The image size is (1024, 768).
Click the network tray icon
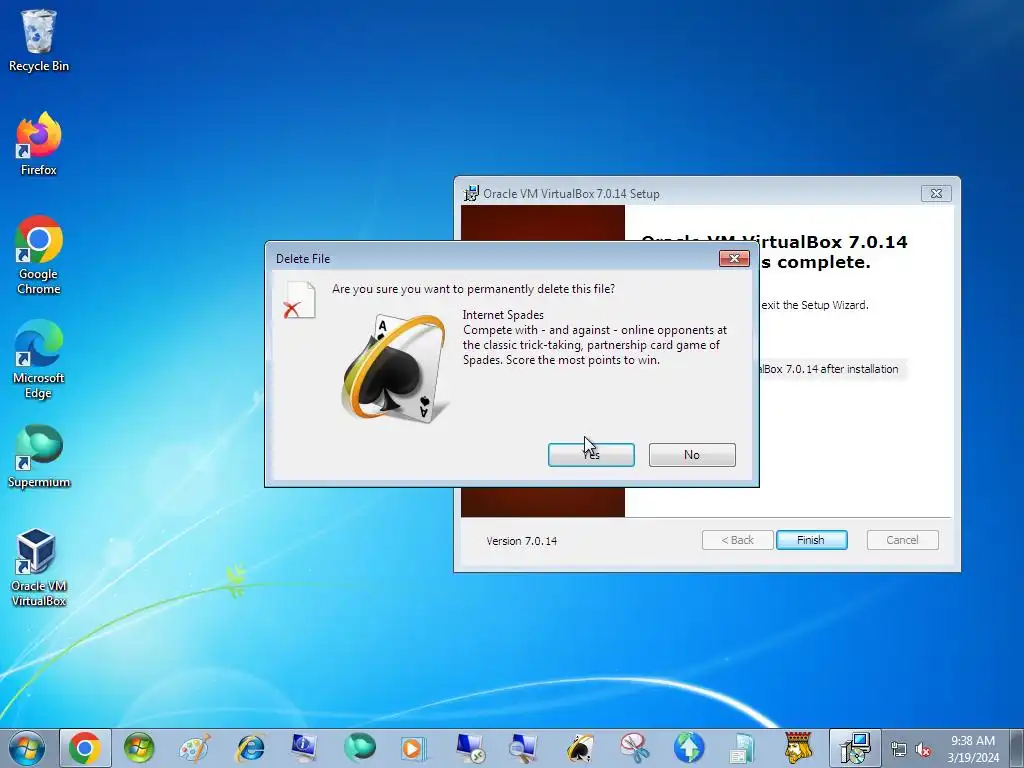point(899,750)
